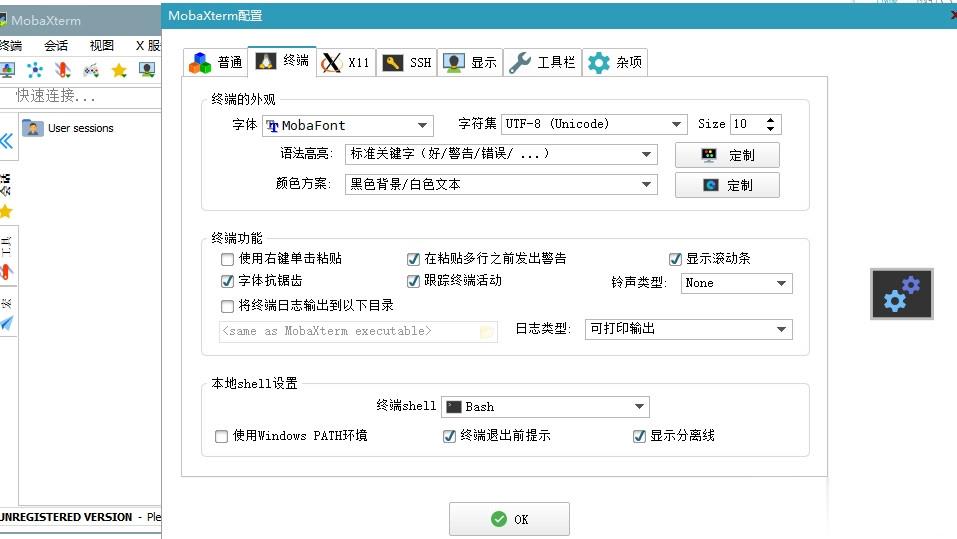
Task: Open the 终端shell Bash dropdown
Action: pos(545,407)
